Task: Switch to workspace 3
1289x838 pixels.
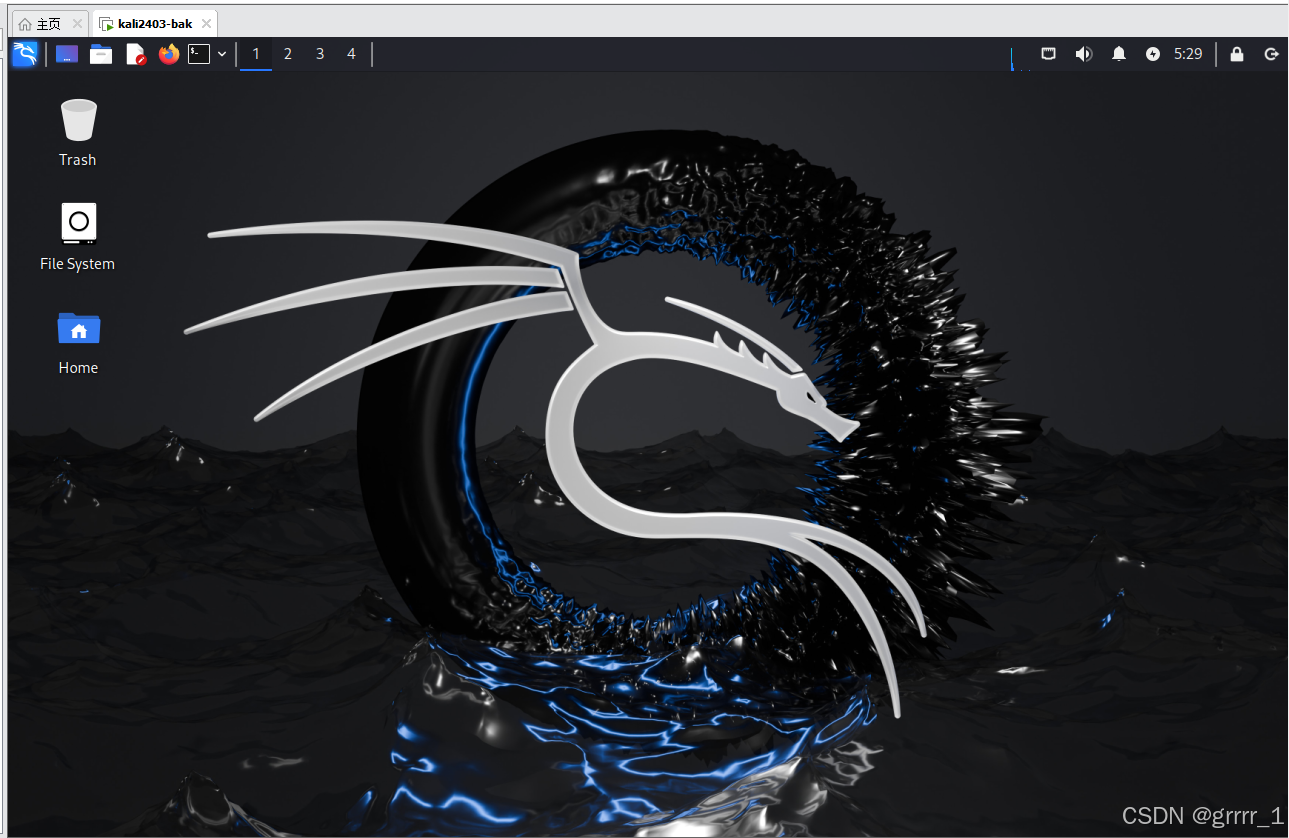Action: 320,54
